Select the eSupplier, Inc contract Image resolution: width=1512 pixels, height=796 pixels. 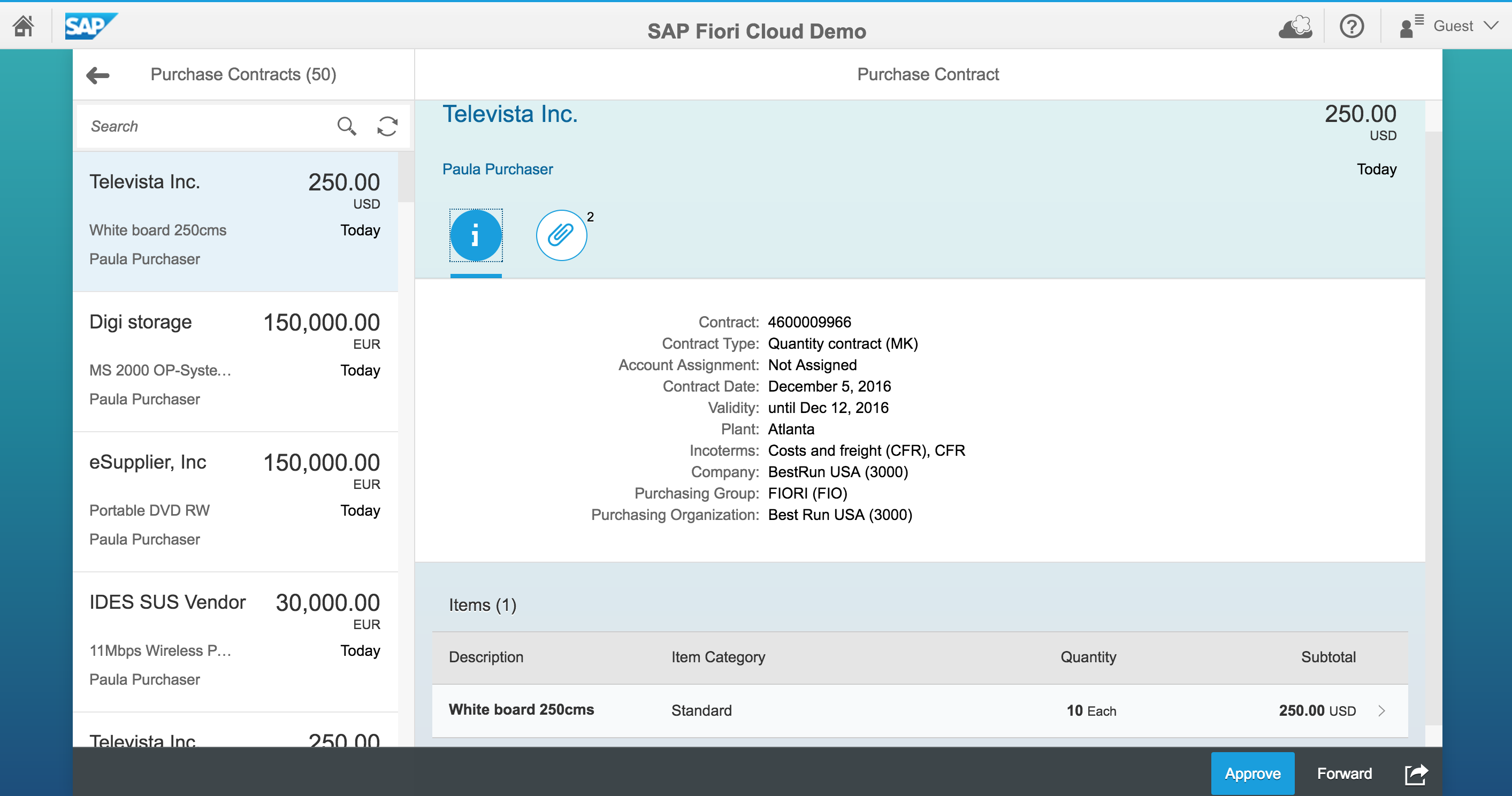tap(235, 502)
